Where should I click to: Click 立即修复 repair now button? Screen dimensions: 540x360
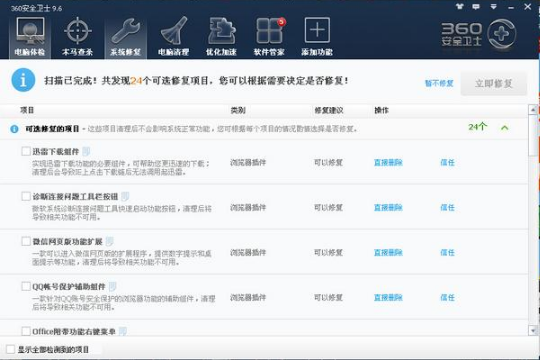494,83
